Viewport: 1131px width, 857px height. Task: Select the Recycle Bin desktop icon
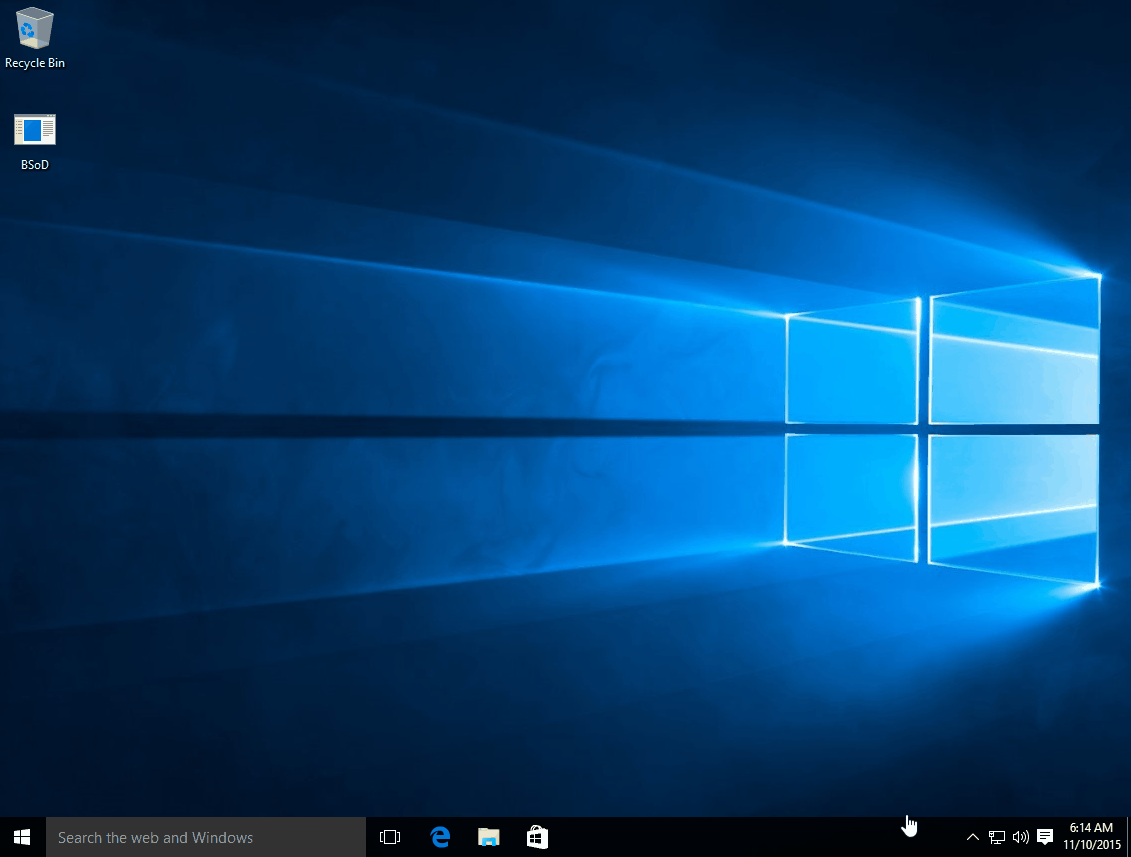[x=35, y=38]
